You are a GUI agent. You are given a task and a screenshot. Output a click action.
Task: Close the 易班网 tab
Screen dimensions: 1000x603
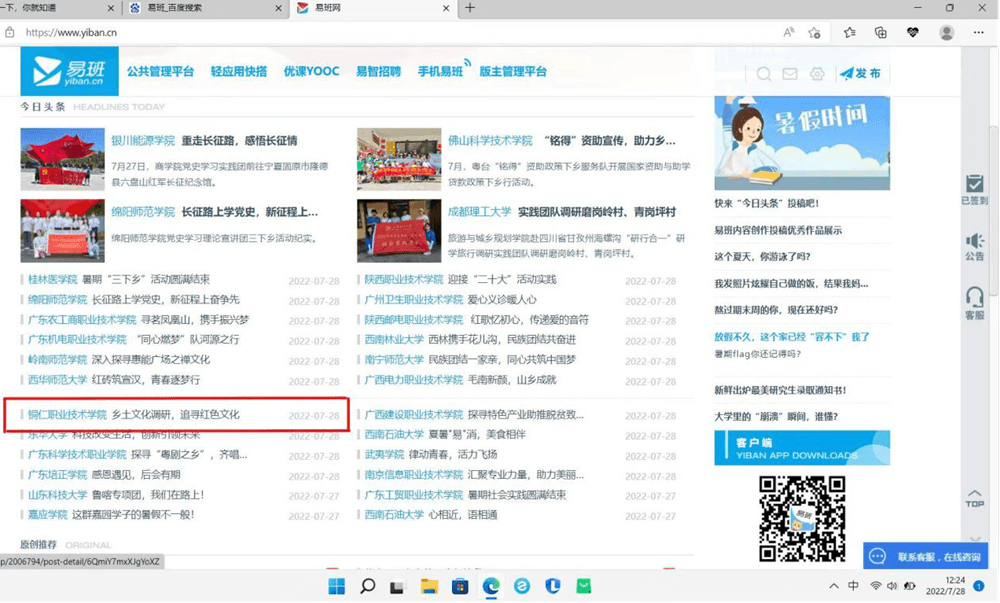446,8
